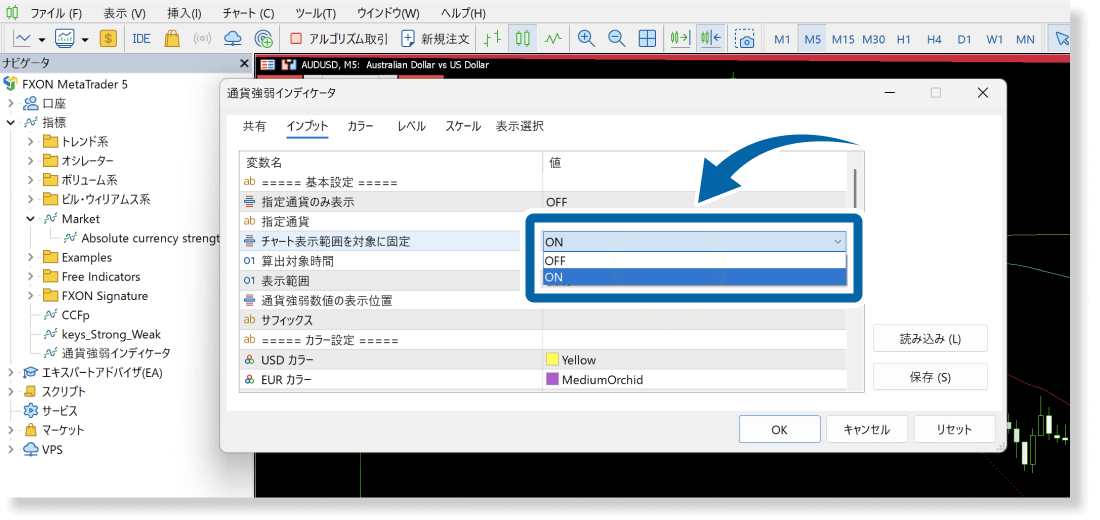Image resolution: width=1100 pixels, height=520 pixels.
Task: Select the M15 timeframe
Action: (843, 39)
